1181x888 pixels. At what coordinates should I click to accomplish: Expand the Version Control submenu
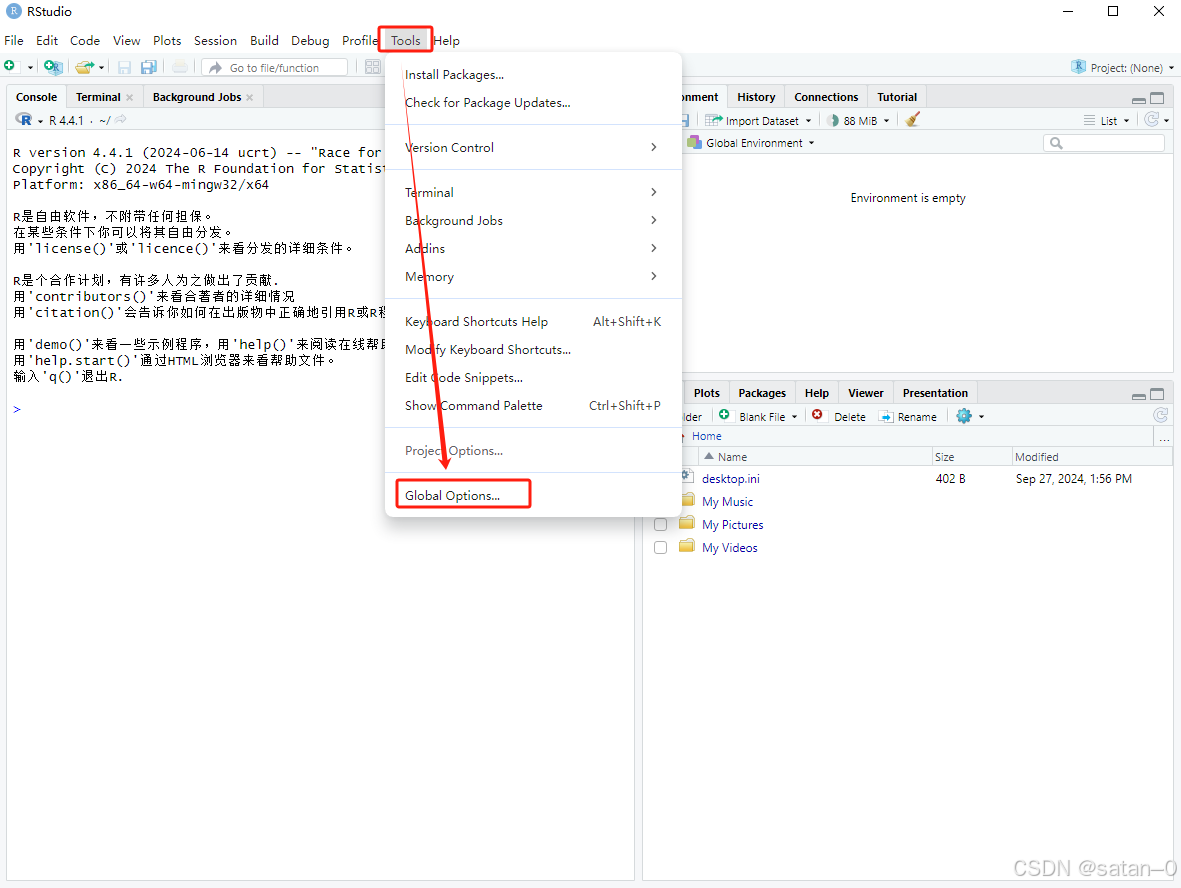tap(533, 147)
